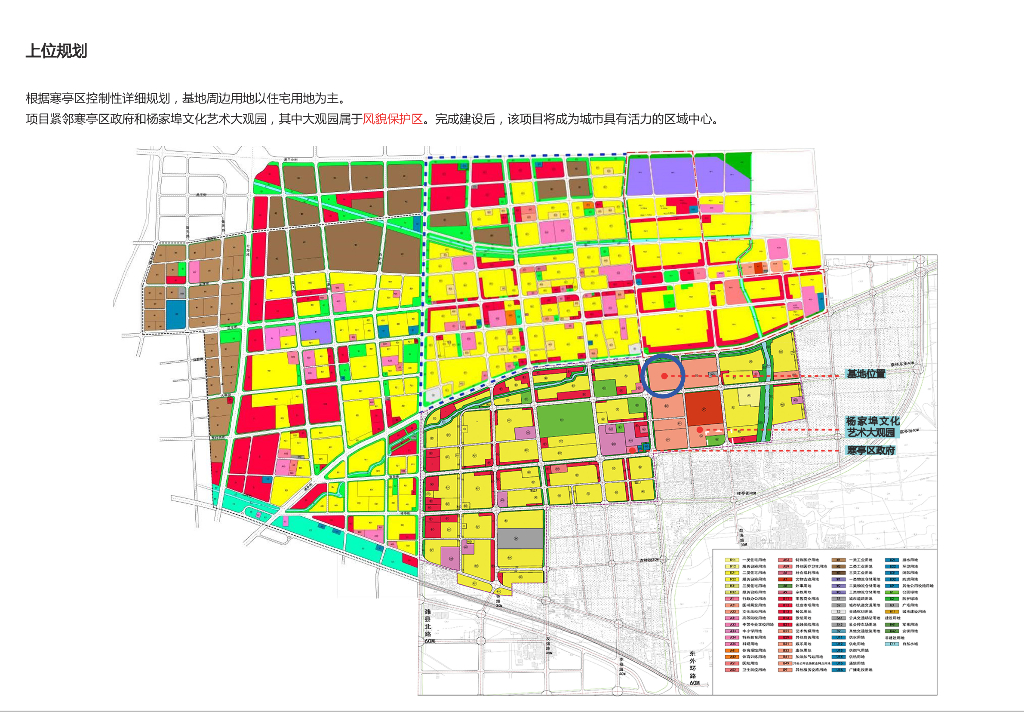Screen dimensions: 1024x724
Task: Click the red dot at the government site
Action: pos(699,430)
